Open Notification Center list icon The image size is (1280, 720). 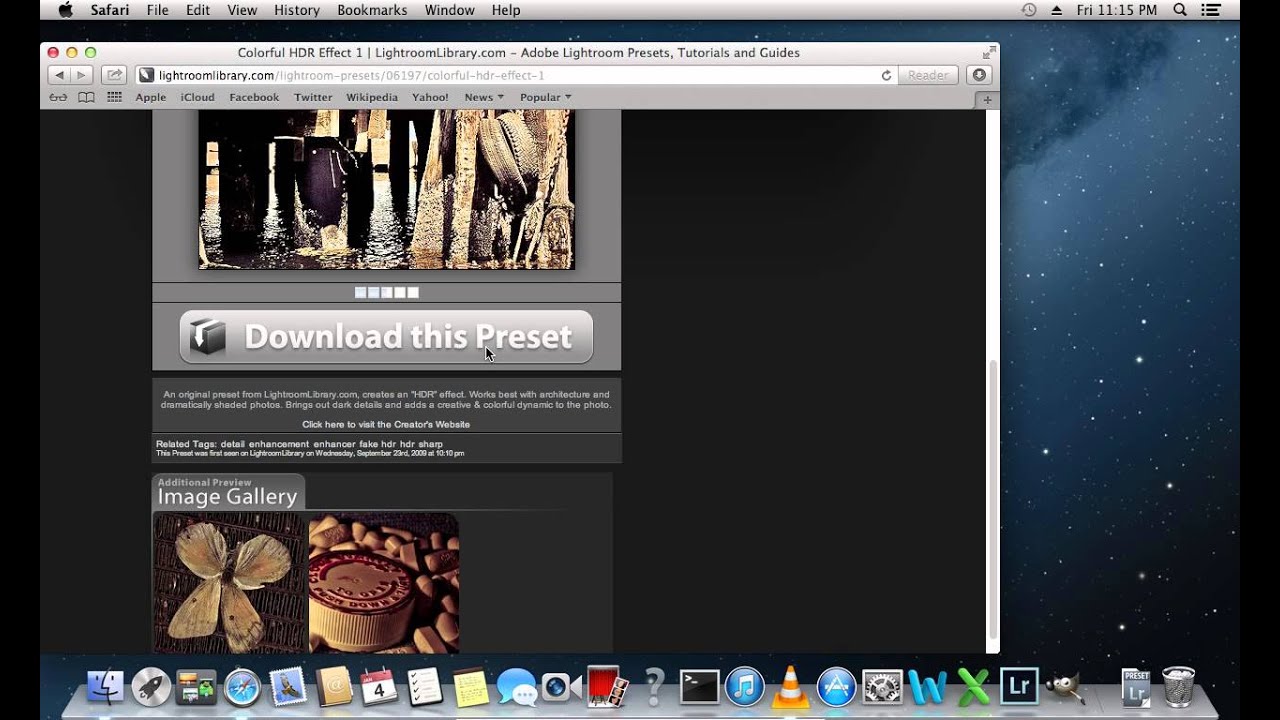[1211, 10]
